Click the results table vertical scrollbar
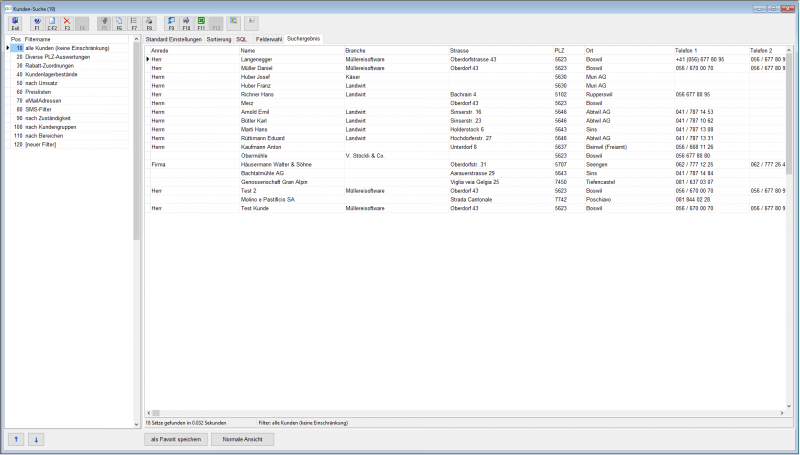The height and width of the screenshot is (455, 800). (x=789, y=228)
